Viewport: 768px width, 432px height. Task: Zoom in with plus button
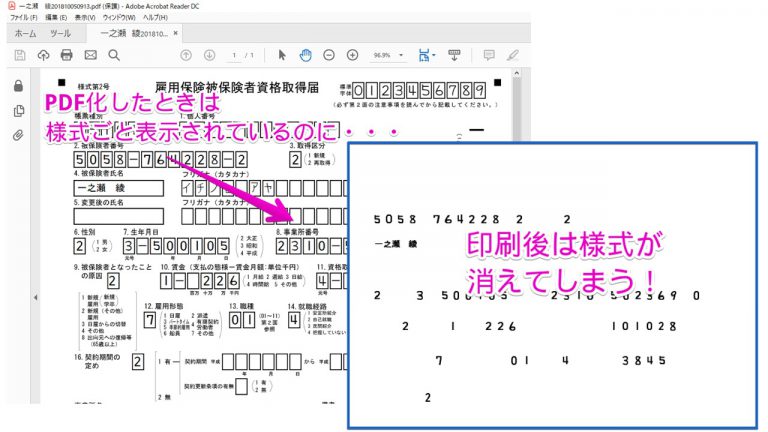pyautogui.click(x=353, y=55)
